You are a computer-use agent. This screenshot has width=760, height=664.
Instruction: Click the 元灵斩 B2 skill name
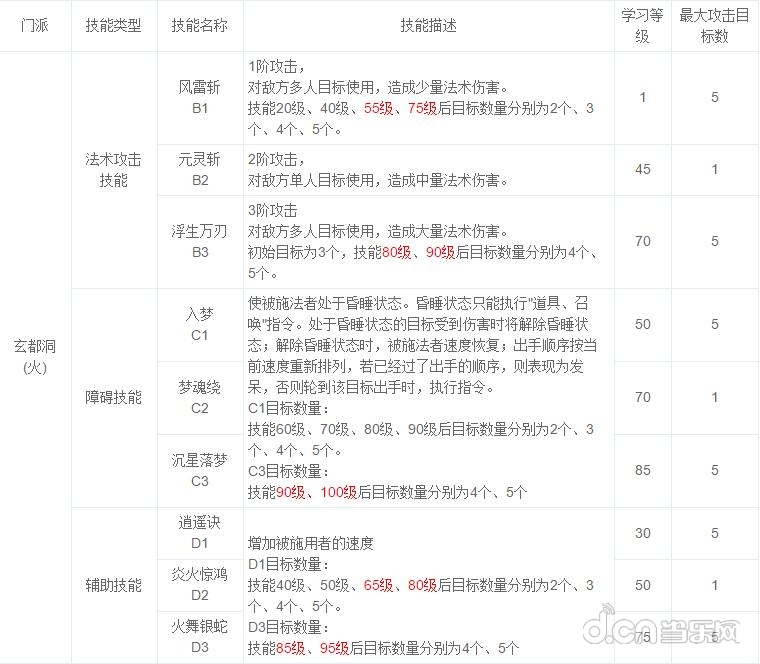199,169
